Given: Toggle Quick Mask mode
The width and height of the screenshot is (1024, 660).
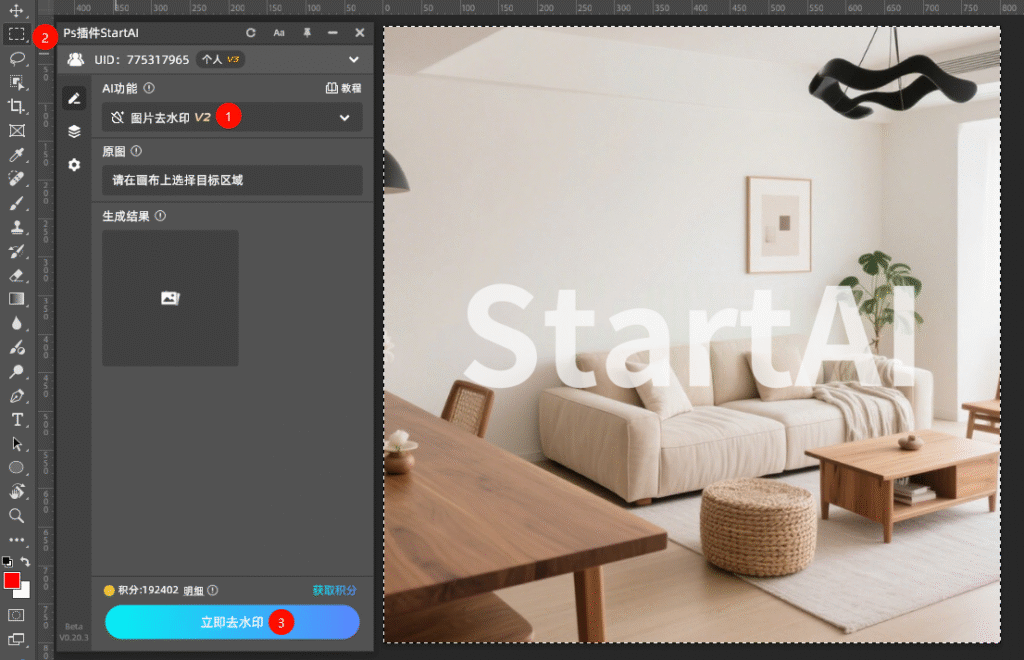Looking at the screenshot, I should coord(17,614).
